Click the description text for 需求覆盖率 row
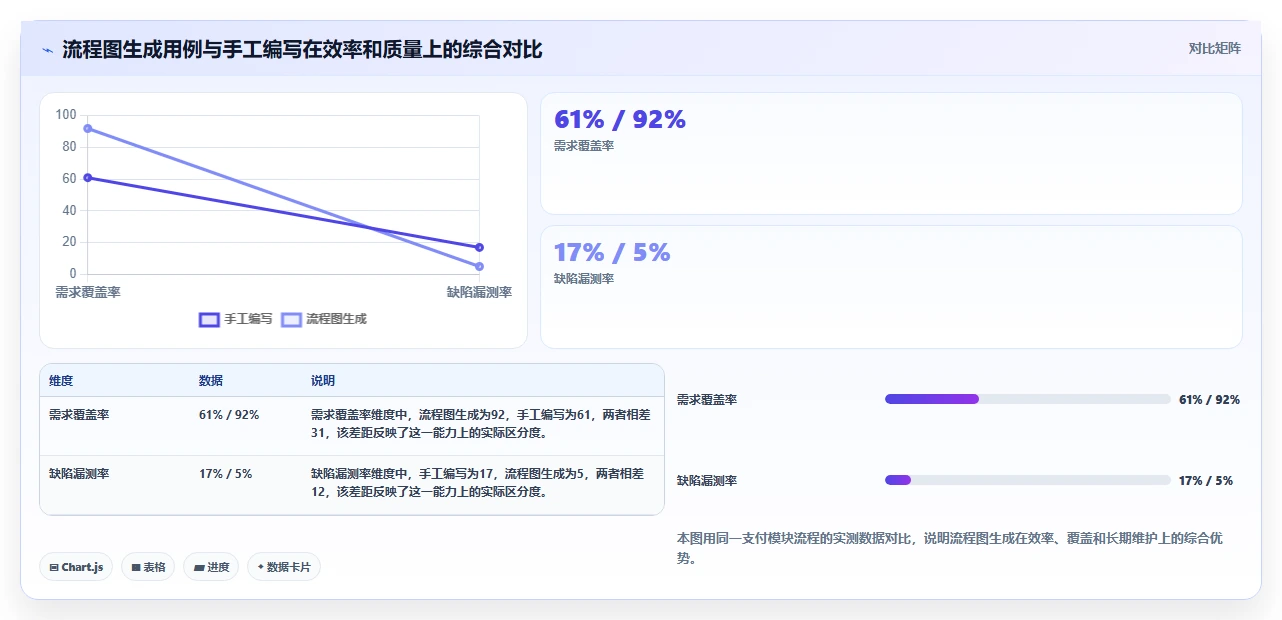Viewport: 1282px width, 620px height. pos(480,424)
